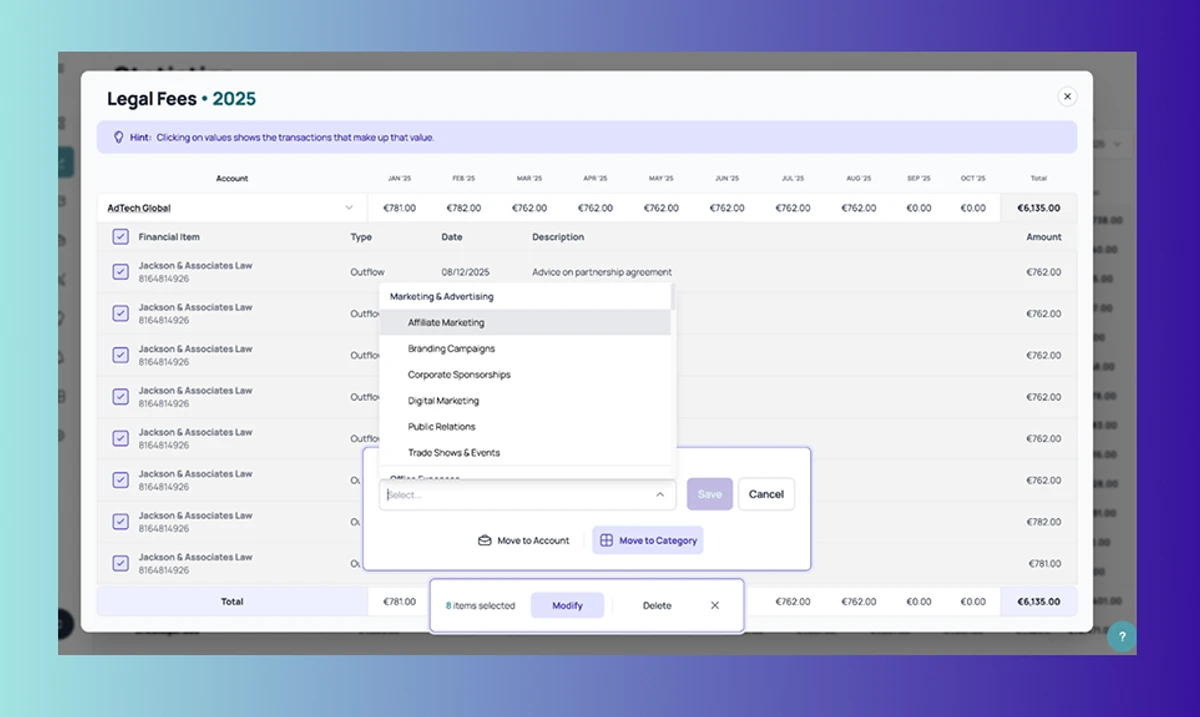This screenshot has height=717, width=1200.
Task: Click the Cancel button
Action: [766, 494]
